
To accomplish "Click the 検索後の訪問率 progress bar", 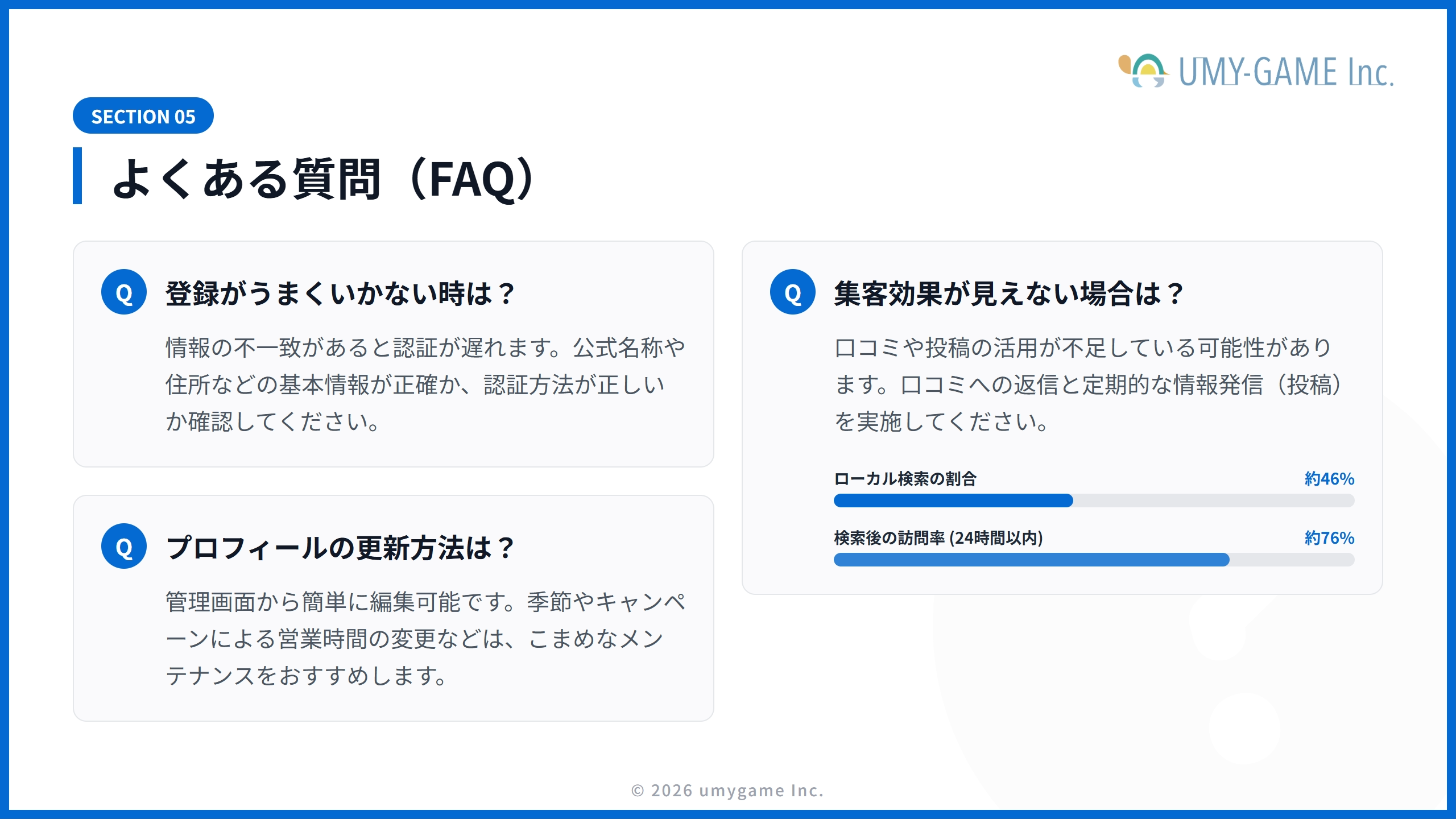I will point(1094,560).
